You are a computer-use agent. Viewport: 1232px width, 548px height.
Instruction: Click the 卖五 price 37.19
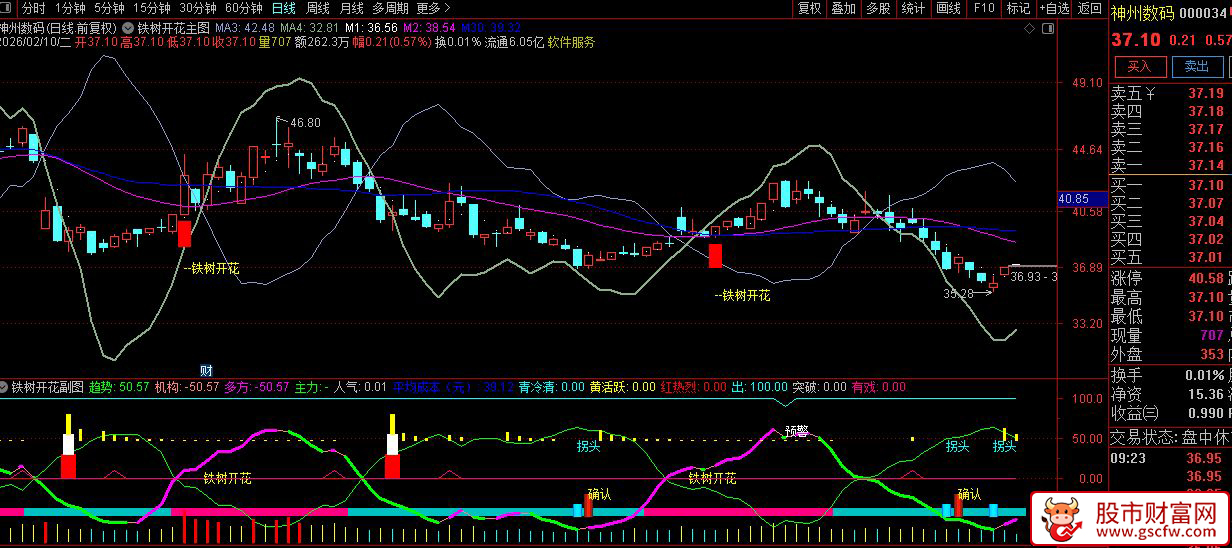coord(1206,94)
